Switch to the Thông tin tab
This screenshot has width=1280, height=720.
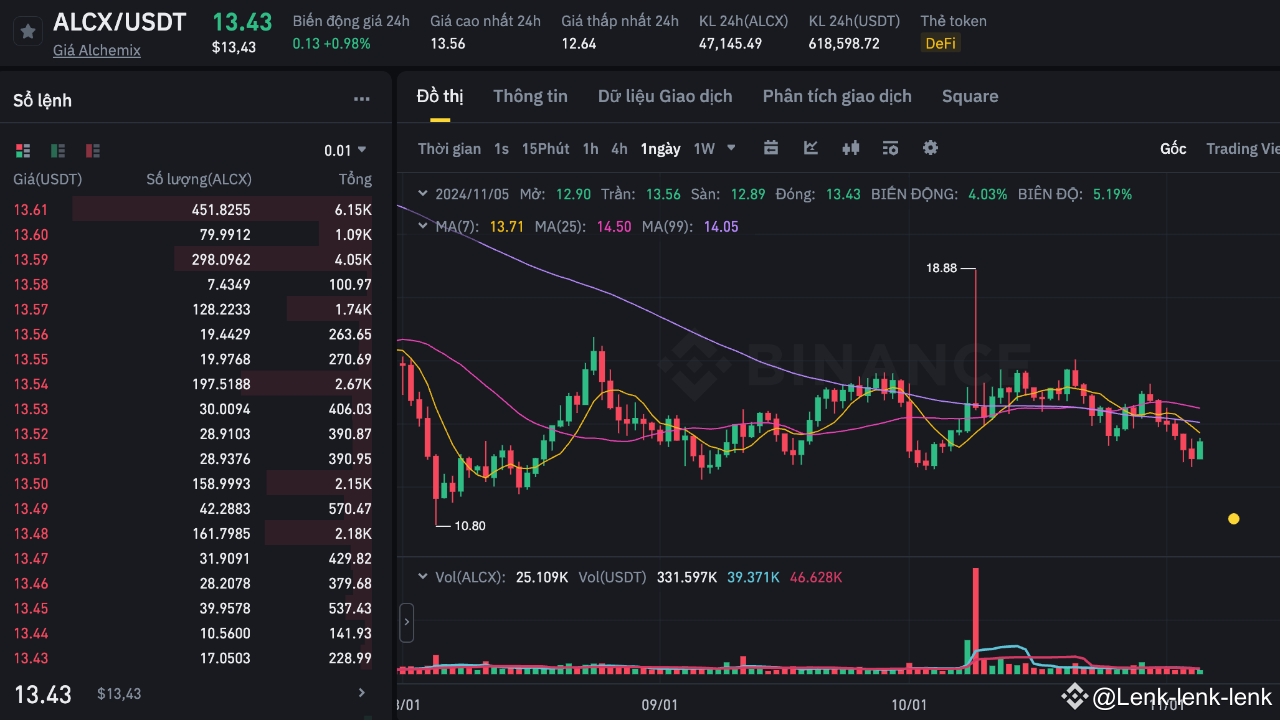530,96
